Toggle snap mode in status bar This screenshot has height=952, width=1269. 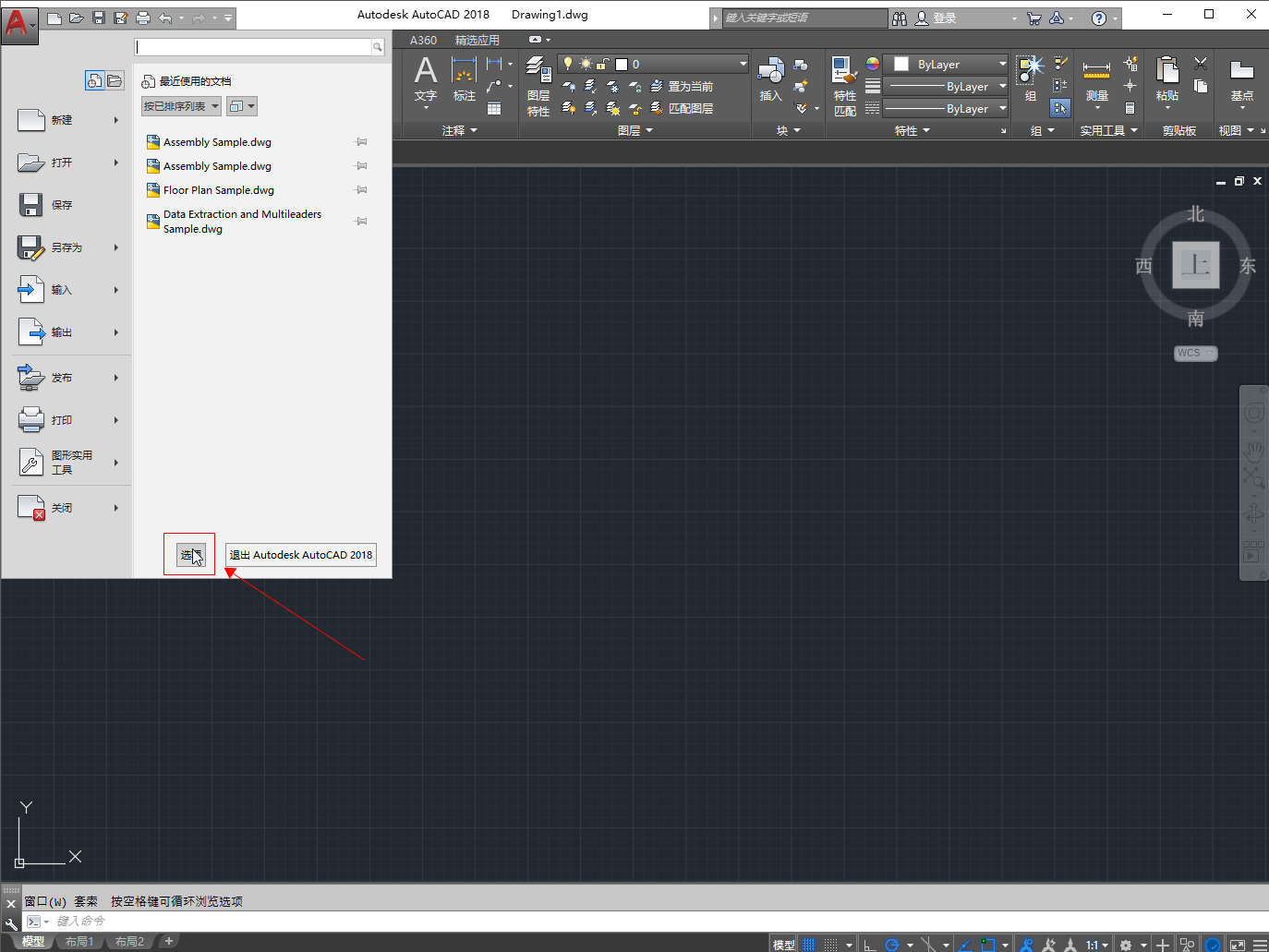(831, 945)
